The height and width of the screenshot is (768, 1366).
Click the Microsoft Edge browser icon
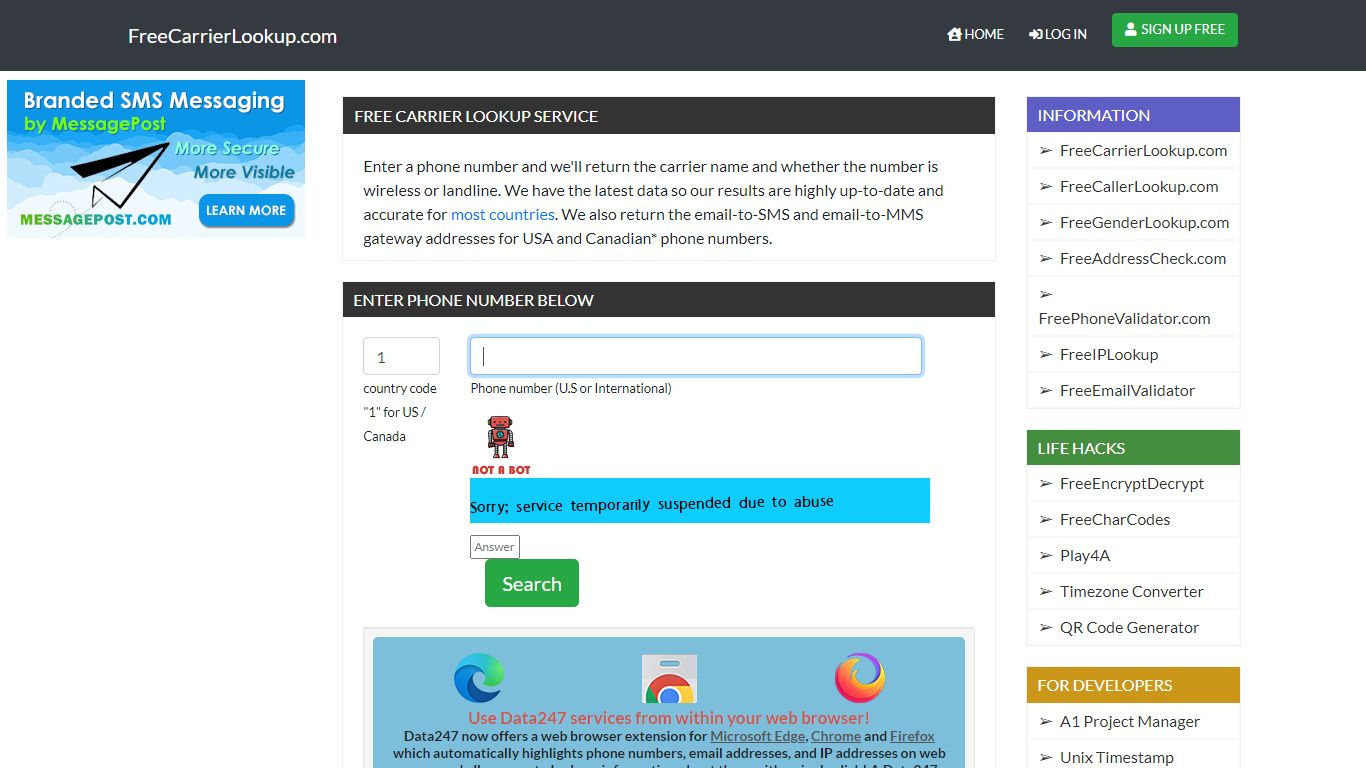point(479,678)
